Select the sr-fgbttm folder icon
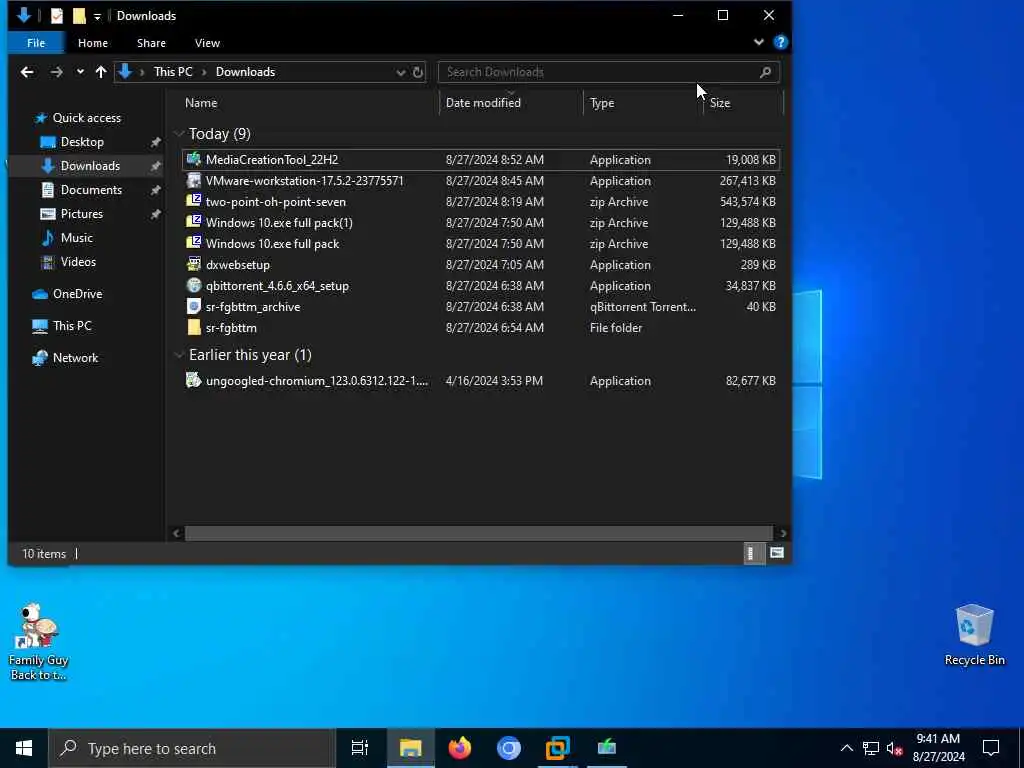The width and height of the screenshot is (1024, 768). (x=193, y=327)
